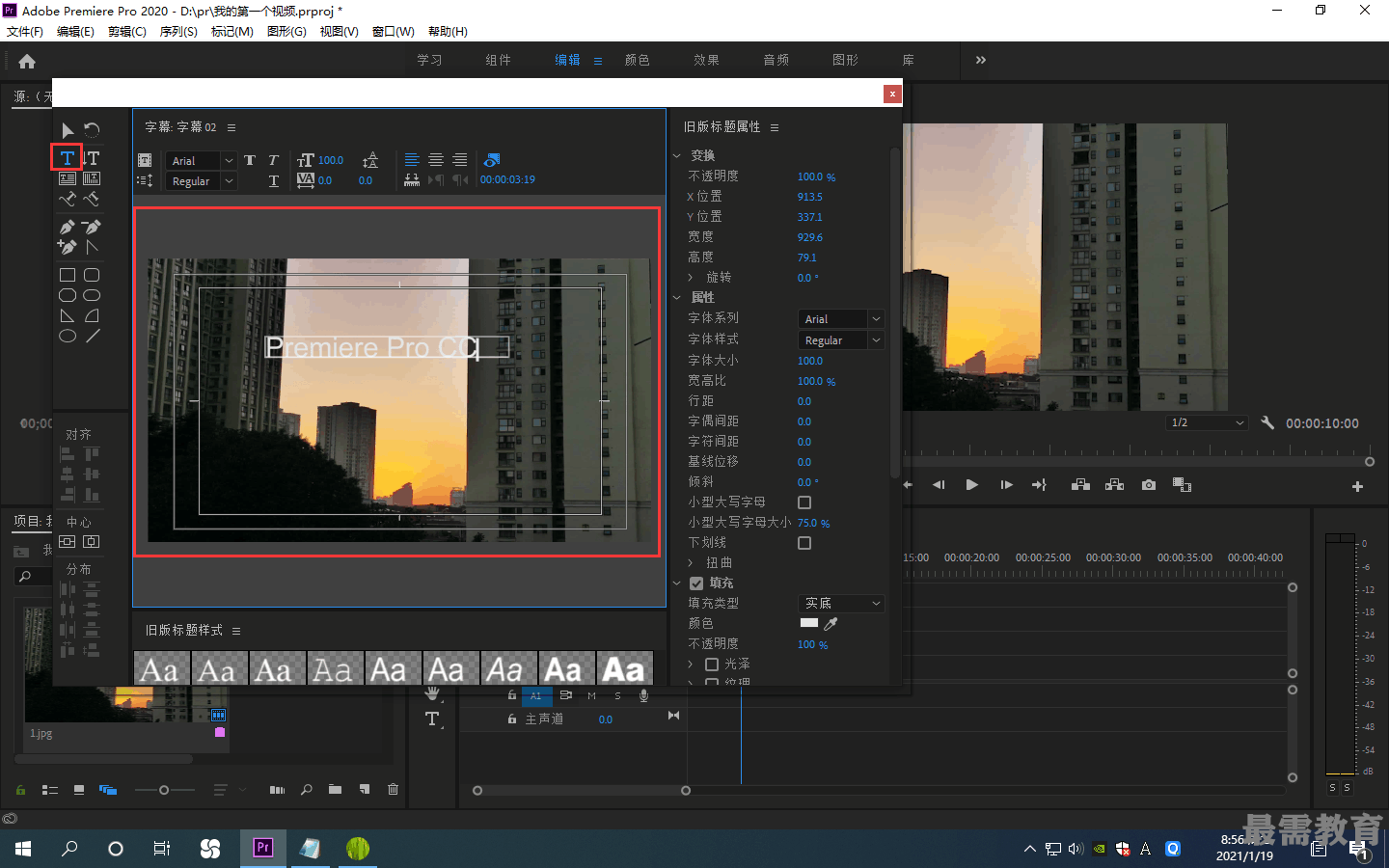The image size is (1389, 868).
Task: Collapse the Properties section
Action: click(677, 298)
